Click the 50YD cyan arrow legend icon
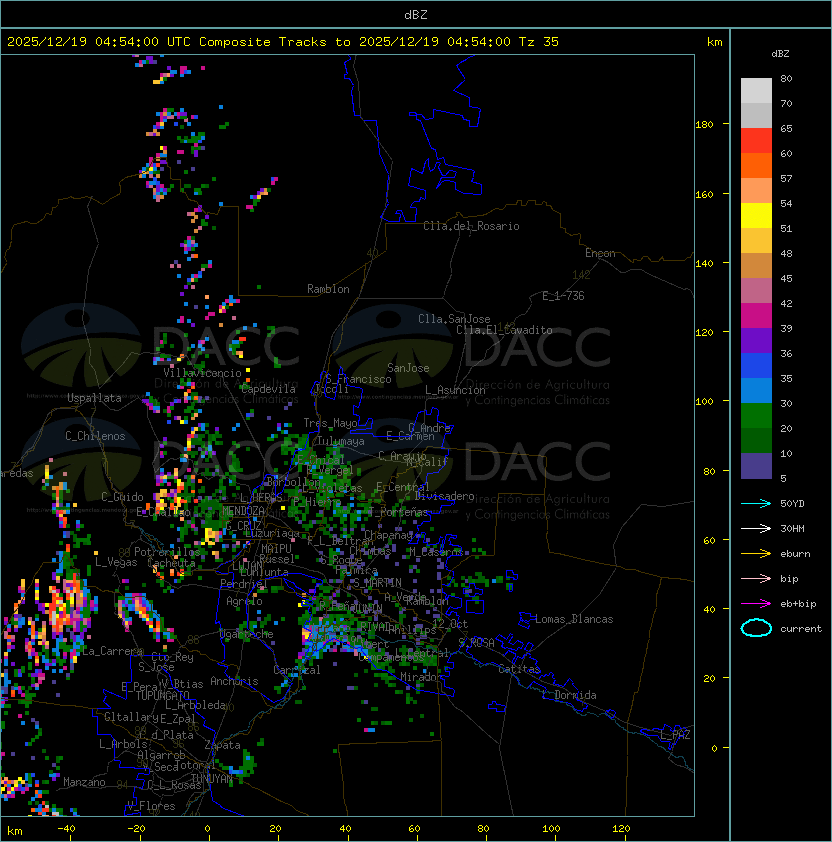Image resolution: width=832 pixels, height=842 pixels. tap(756, 504)
